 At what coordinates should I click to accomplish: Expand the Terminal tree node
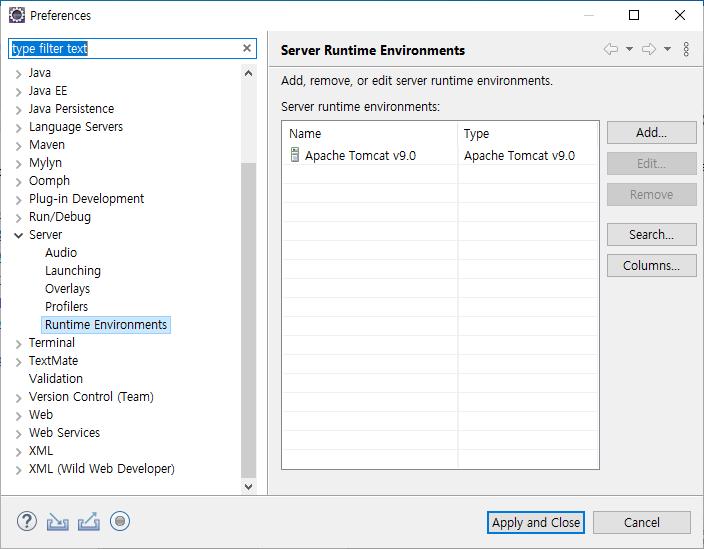tap(18, 344)
